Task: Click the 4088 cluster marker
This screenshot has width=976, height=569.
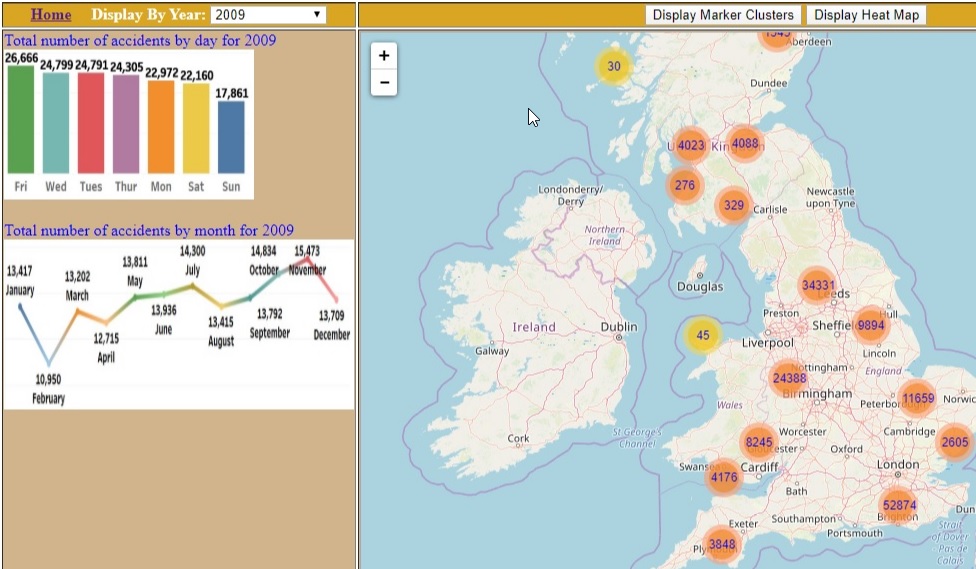Action: click(744, 144)
